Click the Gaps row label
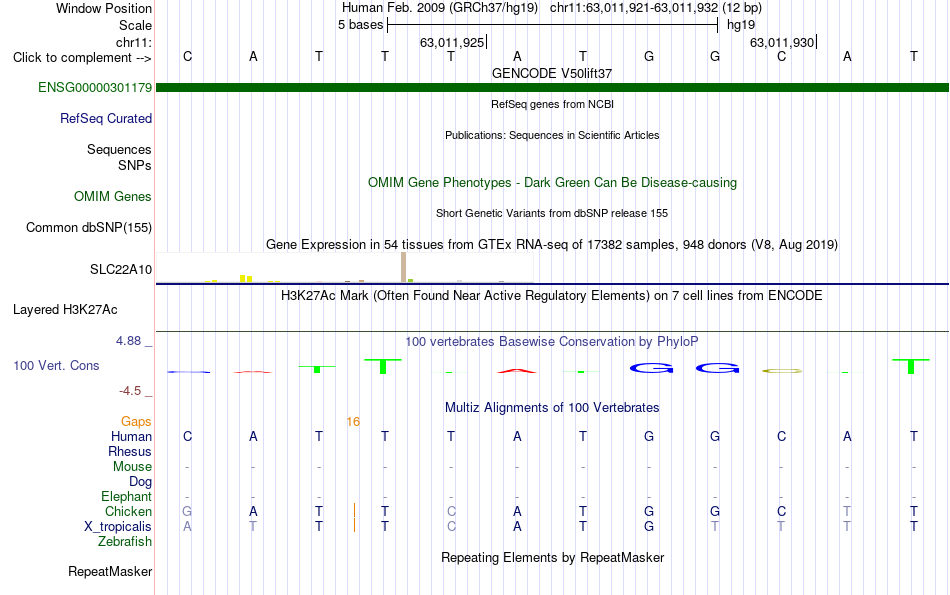The image size is (950, 595). coord(136,422)
